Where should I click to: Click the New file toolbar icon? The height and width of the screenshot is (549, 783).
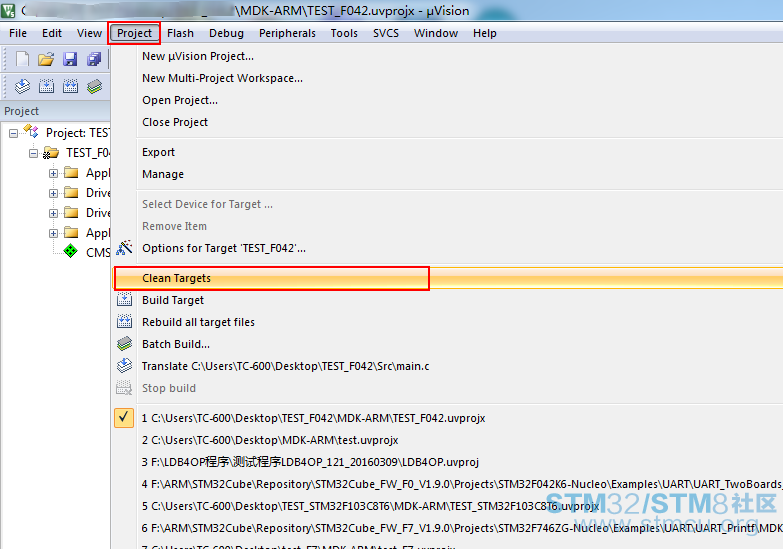(22, 59)
